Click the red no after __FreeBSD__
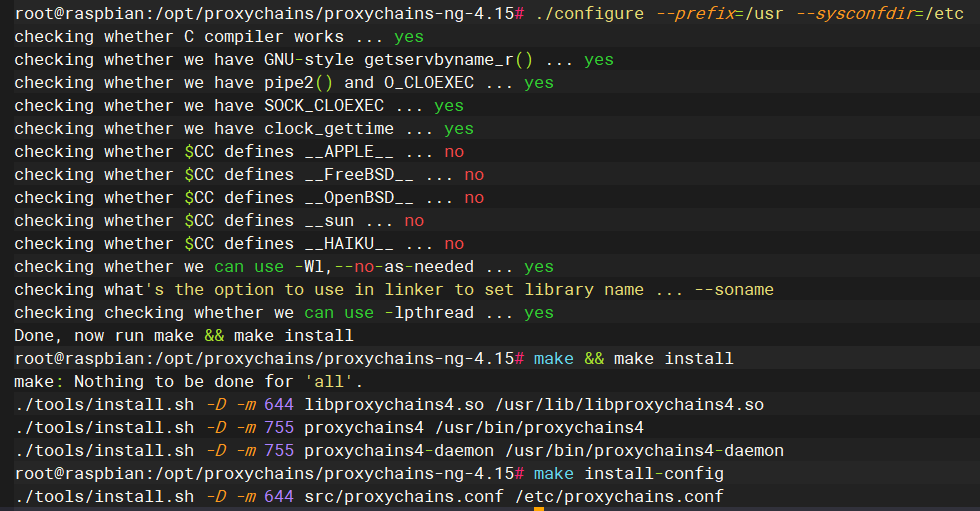Screen dimensions: 980x511 pos(474,175)
